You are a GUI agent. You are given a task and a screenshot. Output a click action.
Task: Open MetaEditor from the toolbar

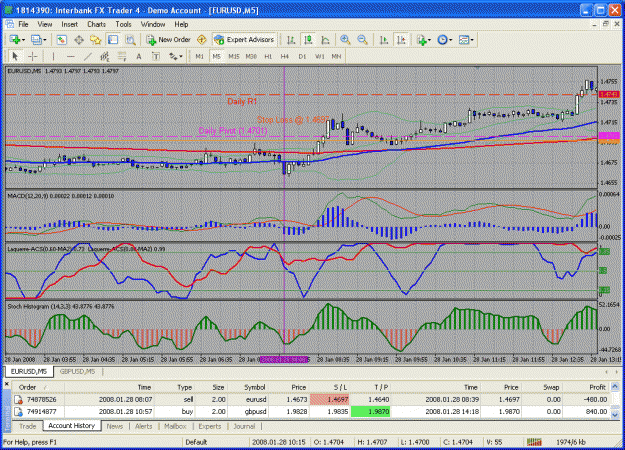[202, 40]
